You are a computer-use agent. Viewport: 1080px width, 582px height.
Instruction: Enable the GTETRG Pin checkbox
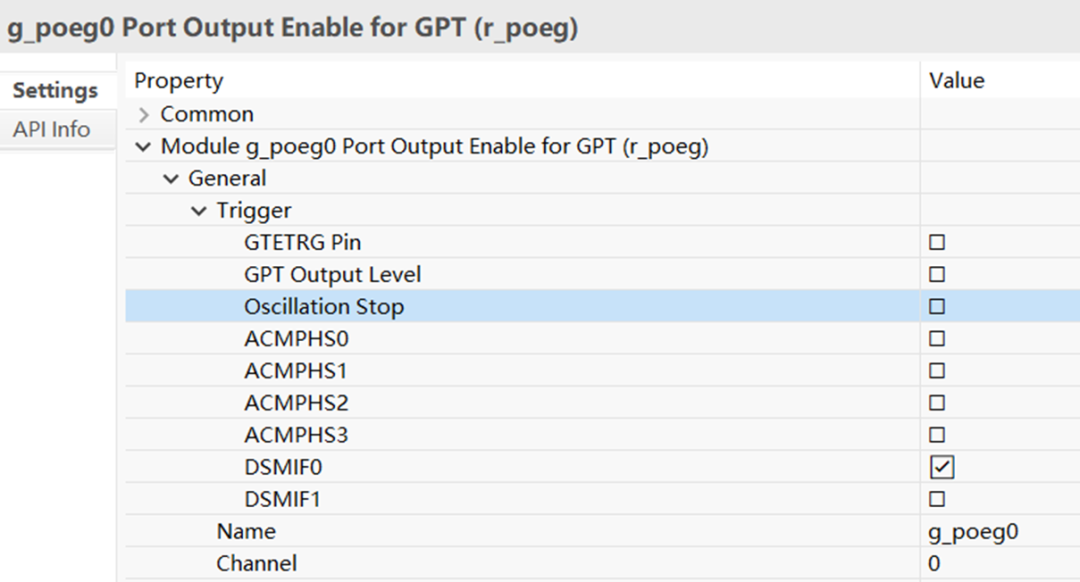pos(937,242)
